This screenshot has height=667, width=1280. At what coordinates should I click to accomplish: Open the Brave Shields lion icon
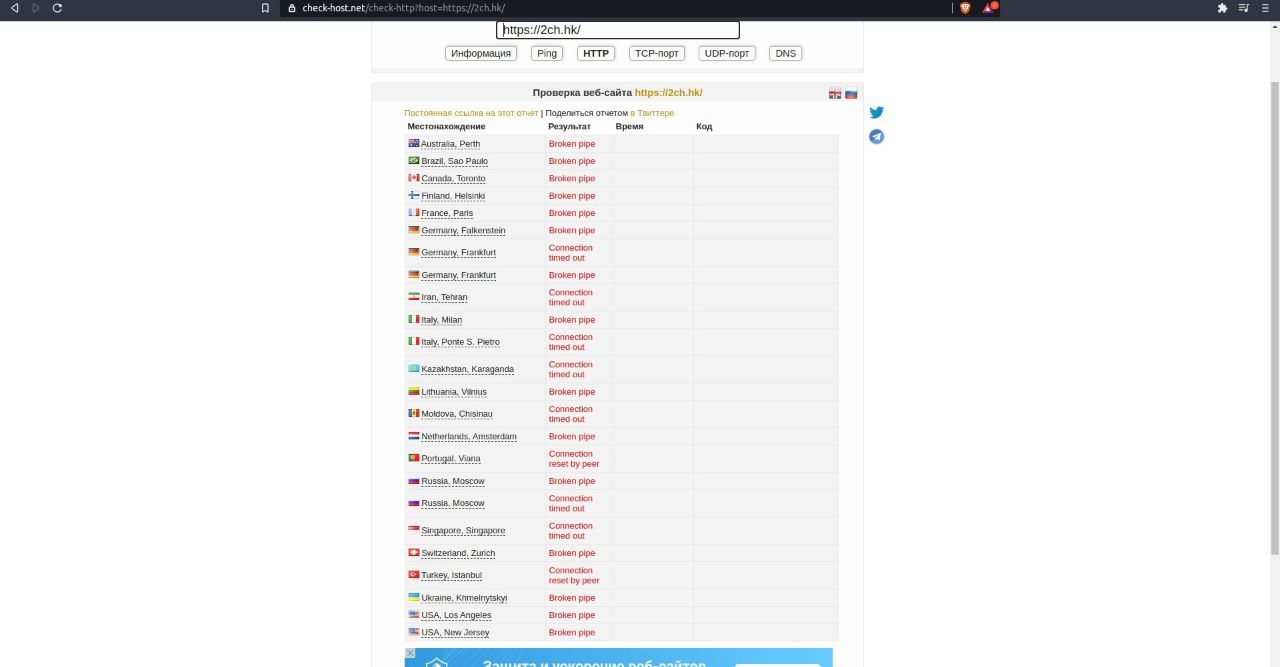[965, 7]
